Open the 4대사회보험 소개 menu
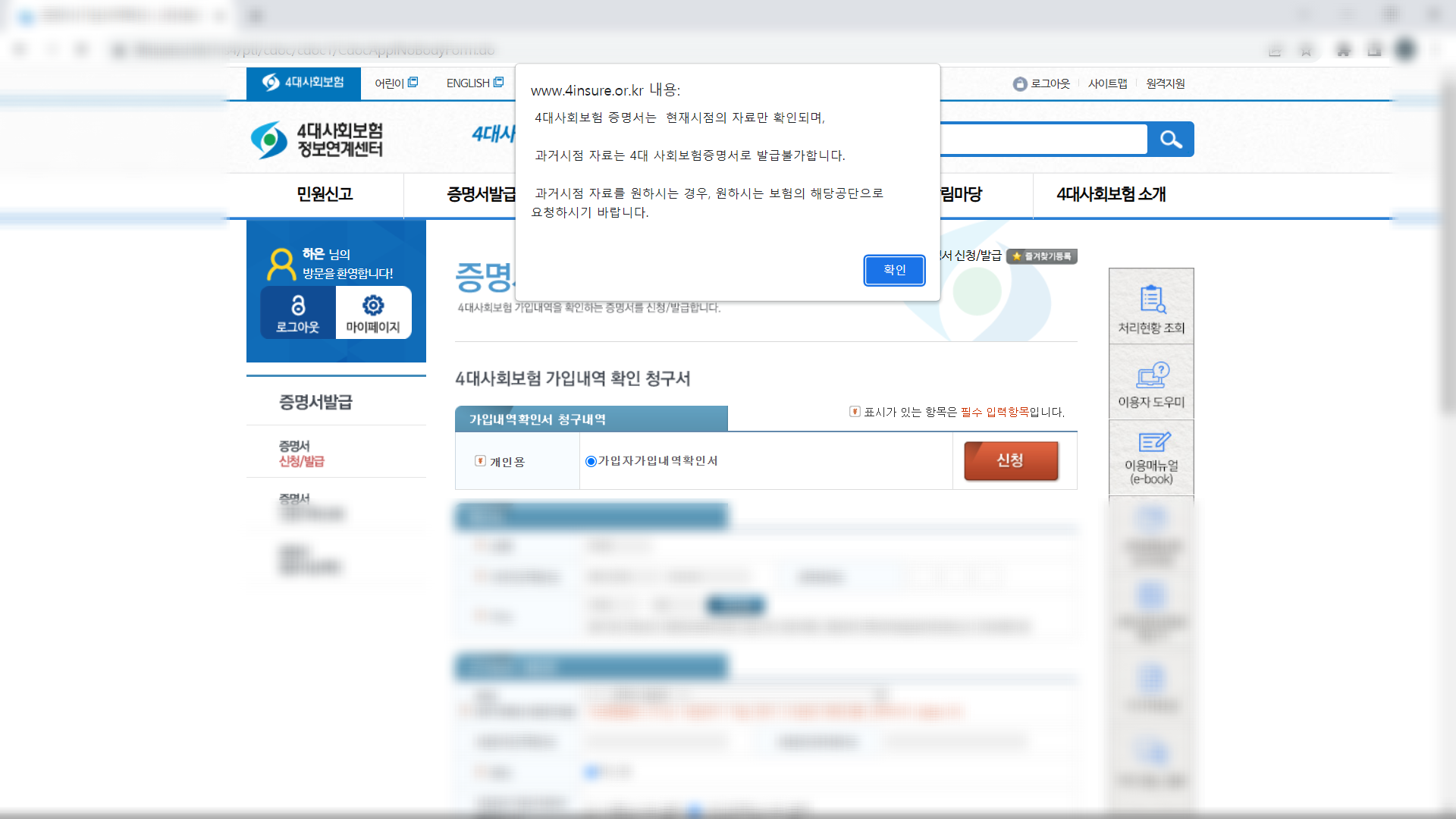Image resolution: width=1456 pixels, height=819 pixels. [x=1110, y=194]
